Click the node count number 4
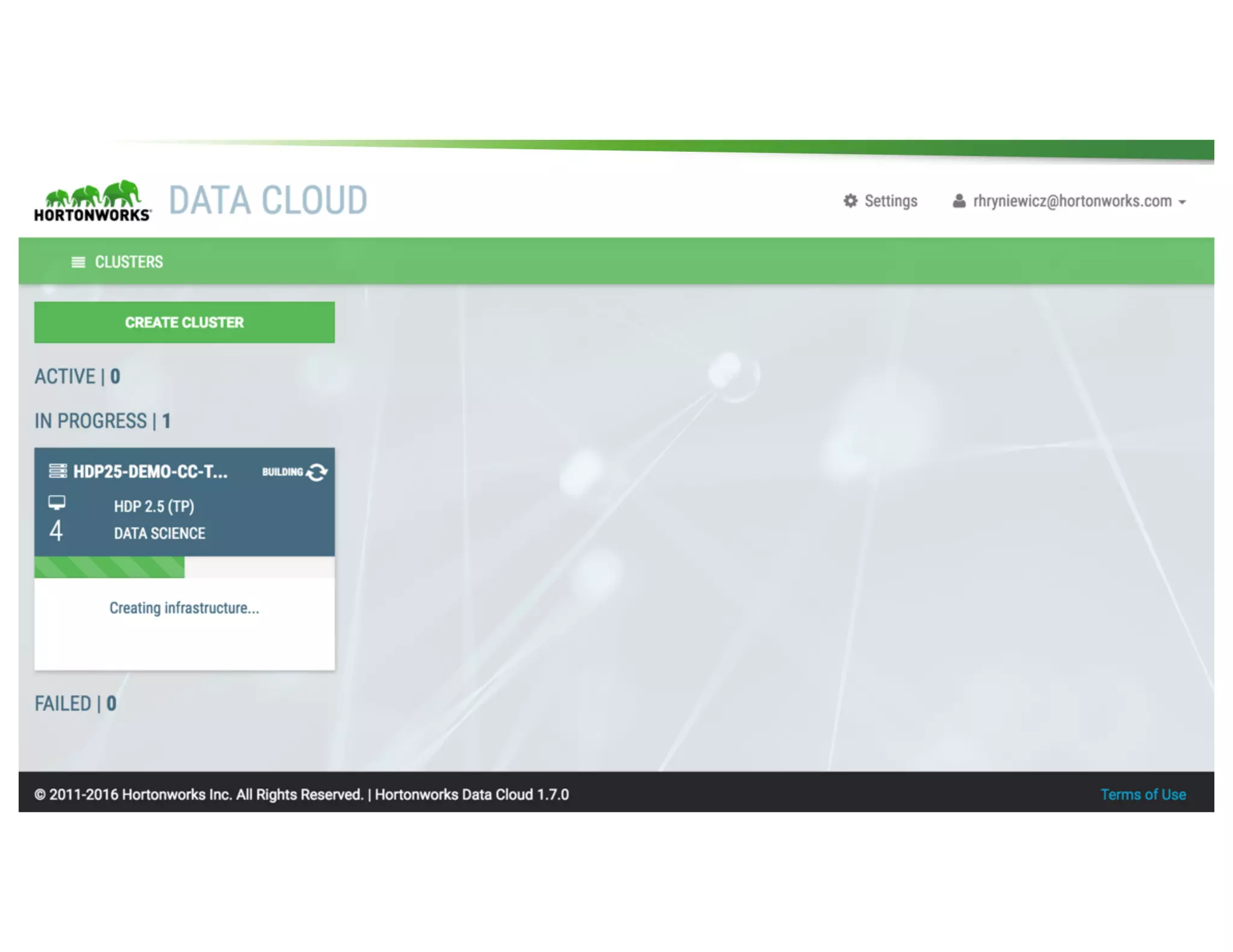The width and height of the screenshot is (1233, 952). coord(56,531)
